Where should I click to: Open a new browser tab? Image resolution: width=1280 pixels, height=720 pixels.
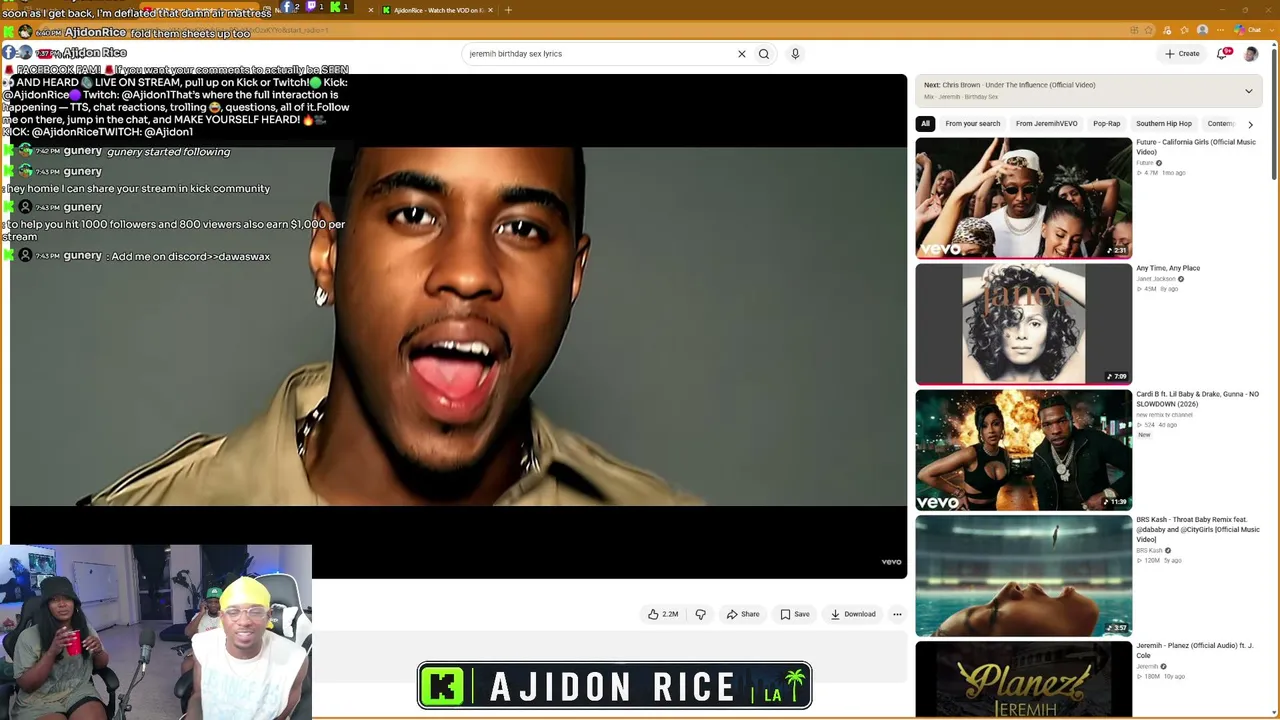[x=508, y=10]
